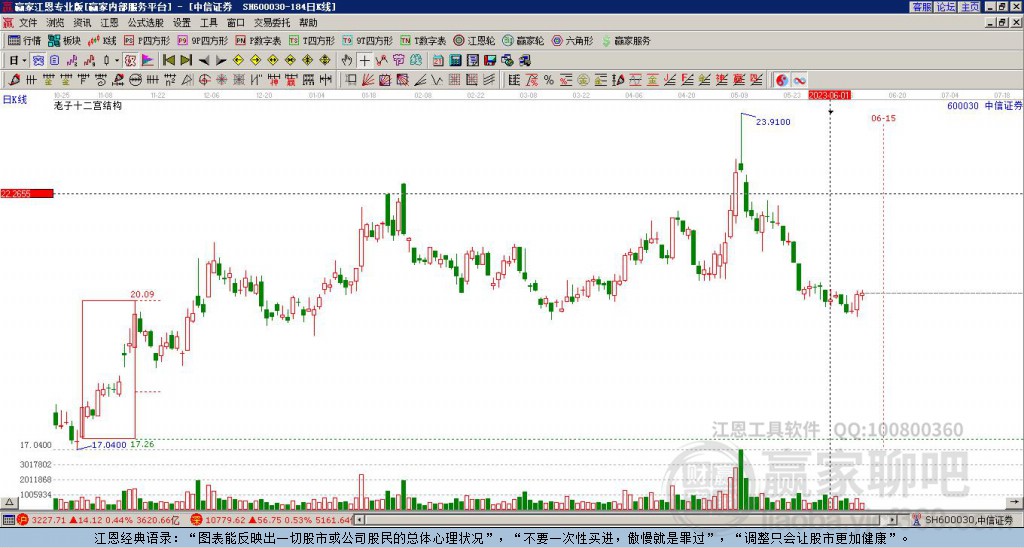Toggle the 权 rights-adjustment button
The image size is (1024, 548).
(130, 61)
